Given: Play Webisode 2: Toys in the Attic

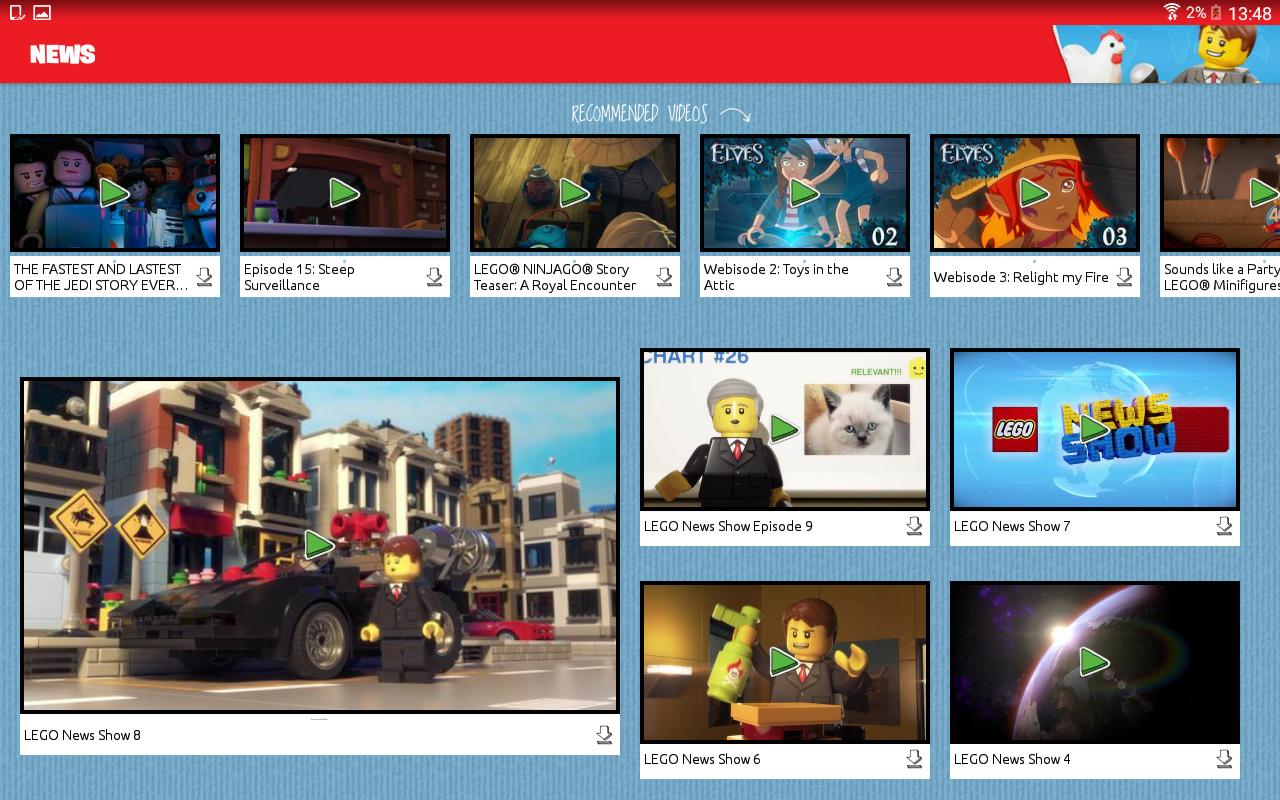Looking at the screenshot, I should [x=804, y=192].
